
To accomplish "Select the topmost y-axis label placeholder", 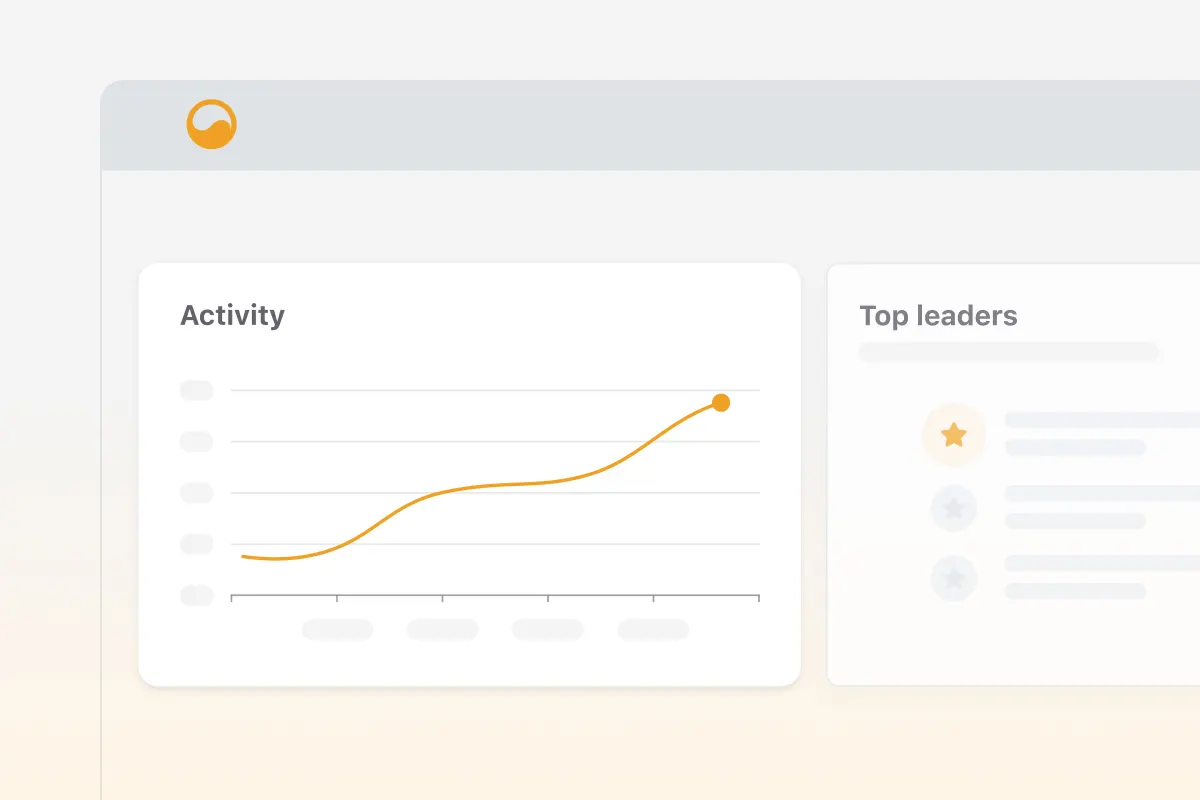I will pyautogui.click(x=197, y=391).
